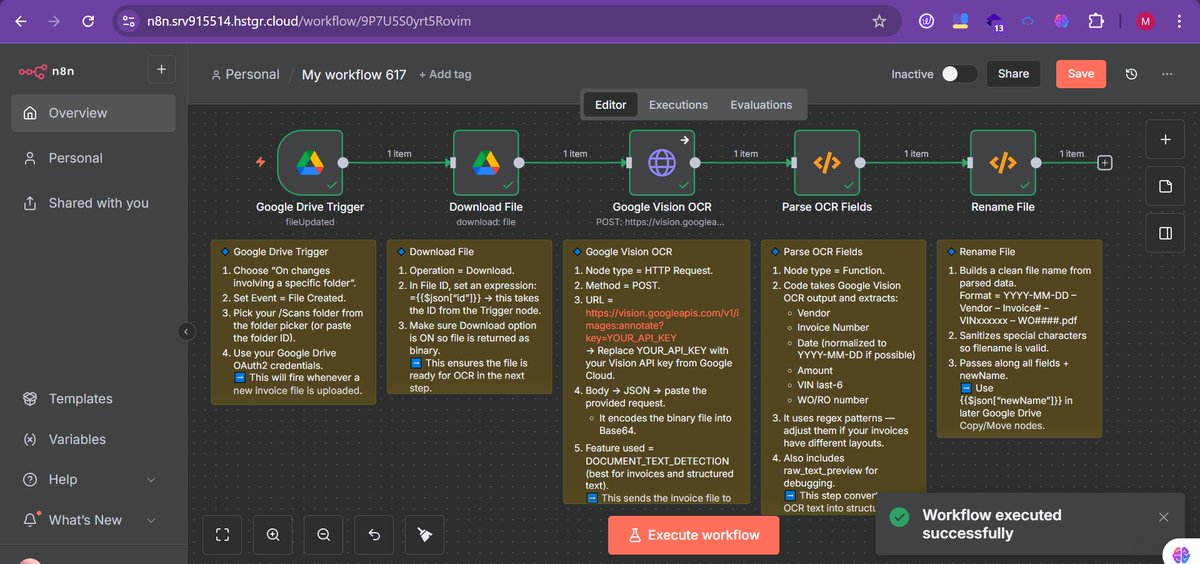Click the Google Drive Trigger node label
Image resolution: width=1200 pixels, height=564 pixels.
pos(310,207)
